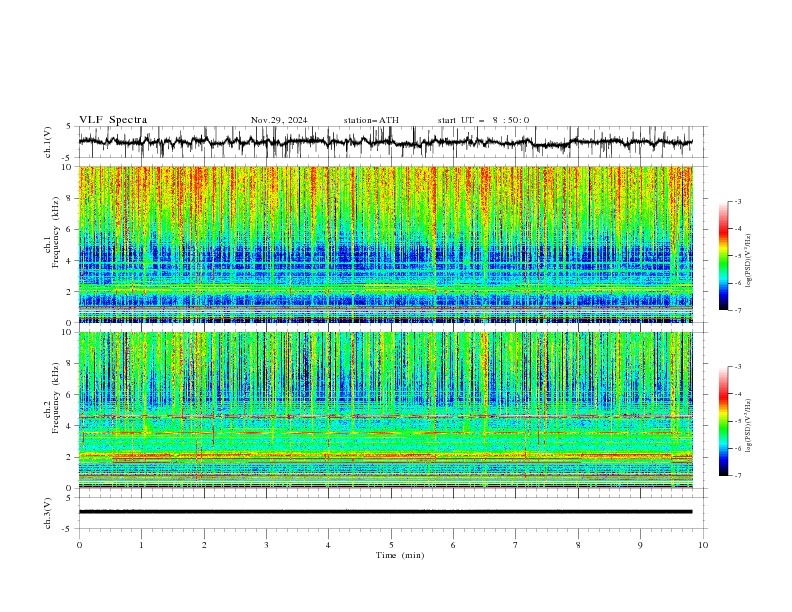This screenshot has width=792, height=612.
Task: Click the "7" tick on the time axis
Action: tap(516, 545)
